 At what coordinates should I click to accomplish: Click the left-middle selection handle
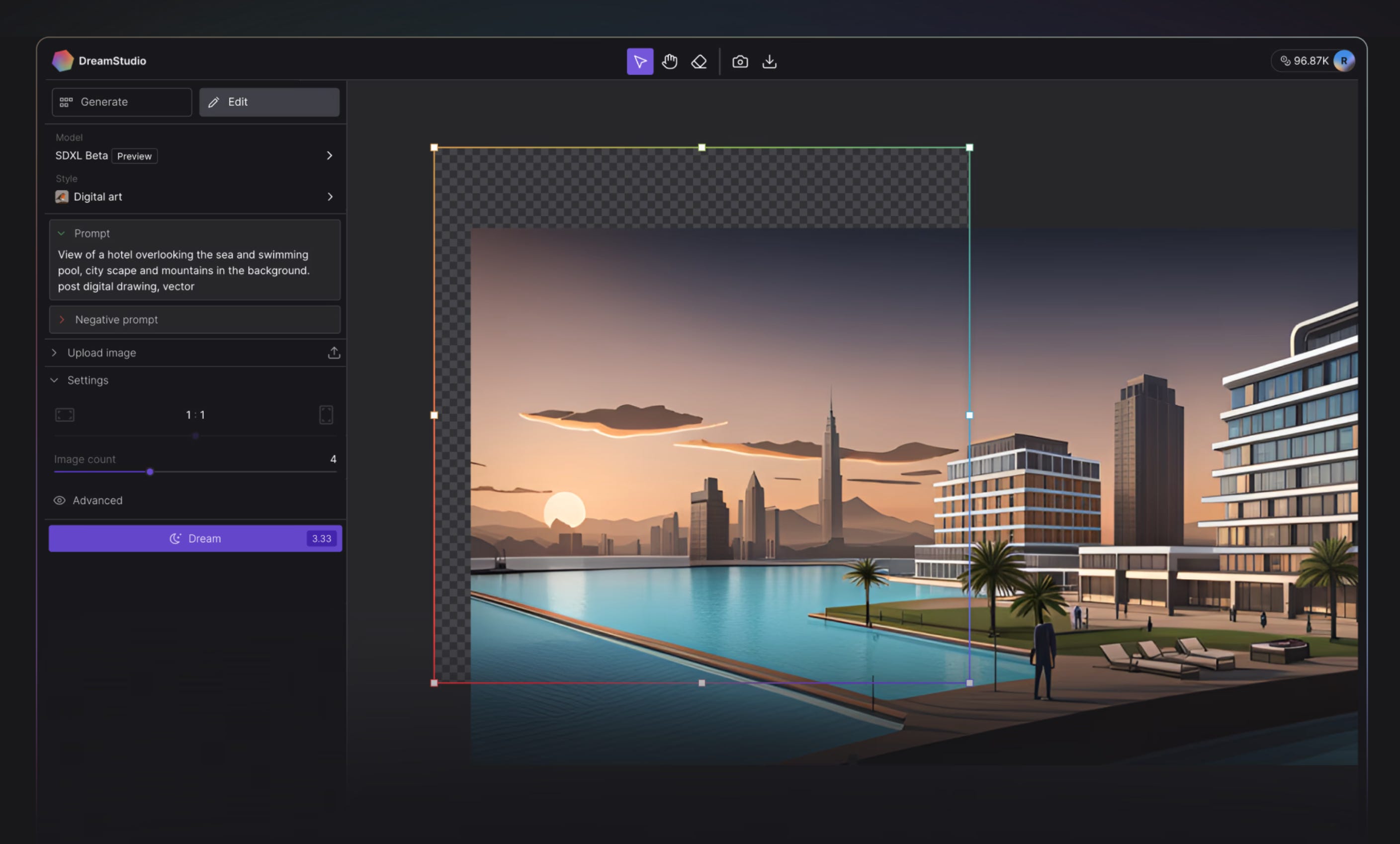point(434,415)
